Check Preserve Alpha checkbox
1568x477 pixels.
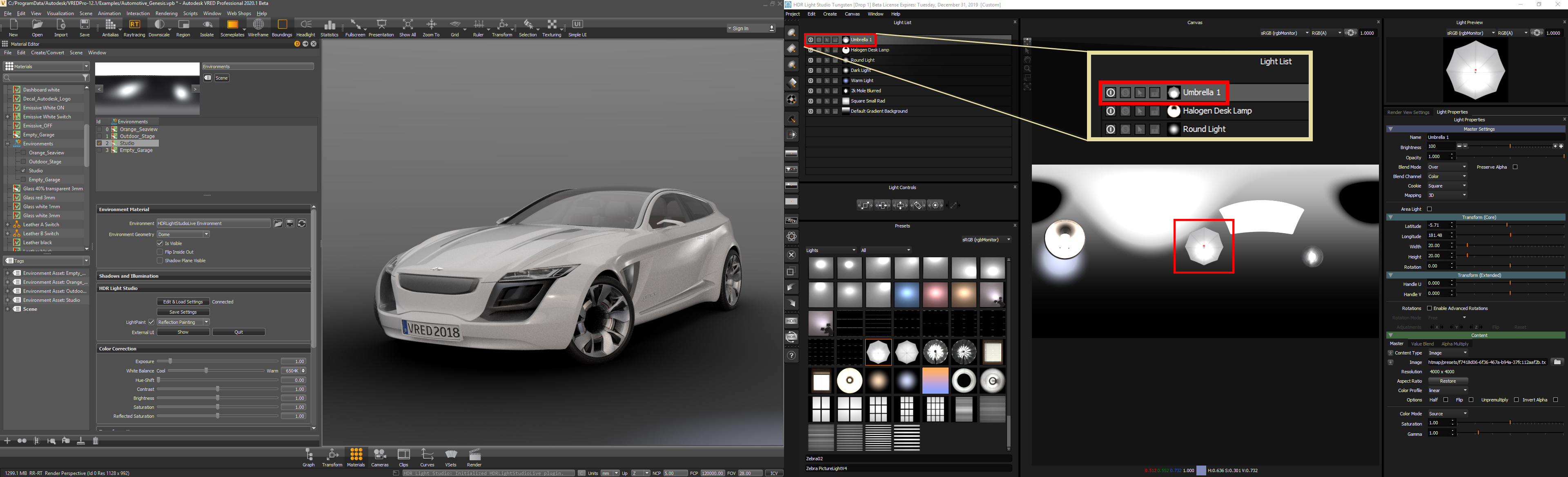[1515, 167]
